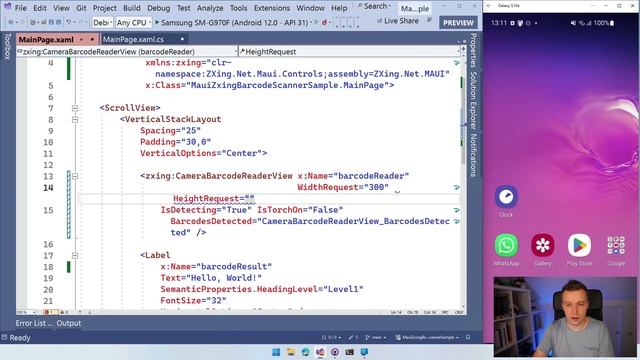Click the pending changes pencil icon
This screenshot has width=640, height=360.
353,338
